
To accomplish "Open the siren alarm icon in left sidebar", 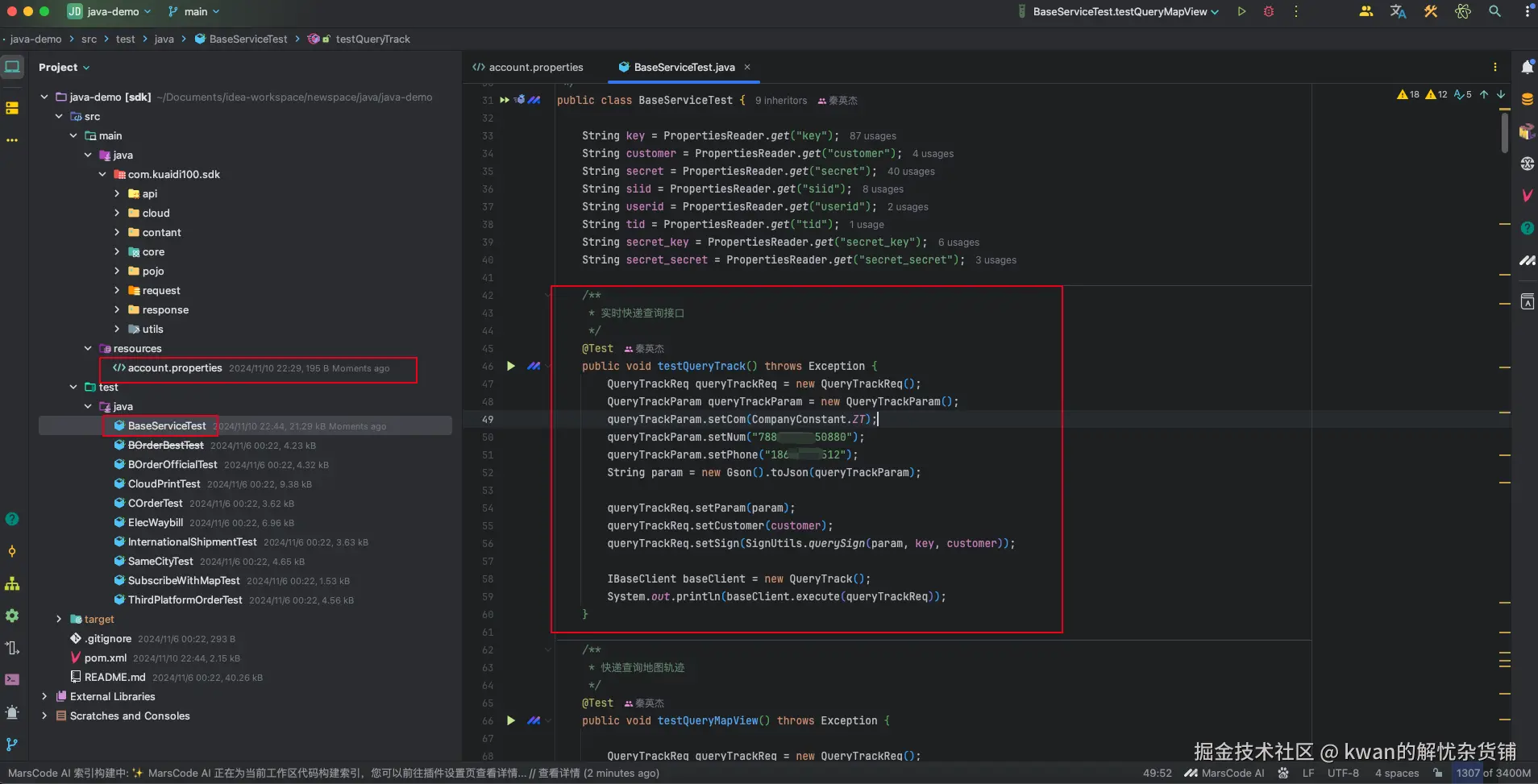I will [x=12, y=711].
